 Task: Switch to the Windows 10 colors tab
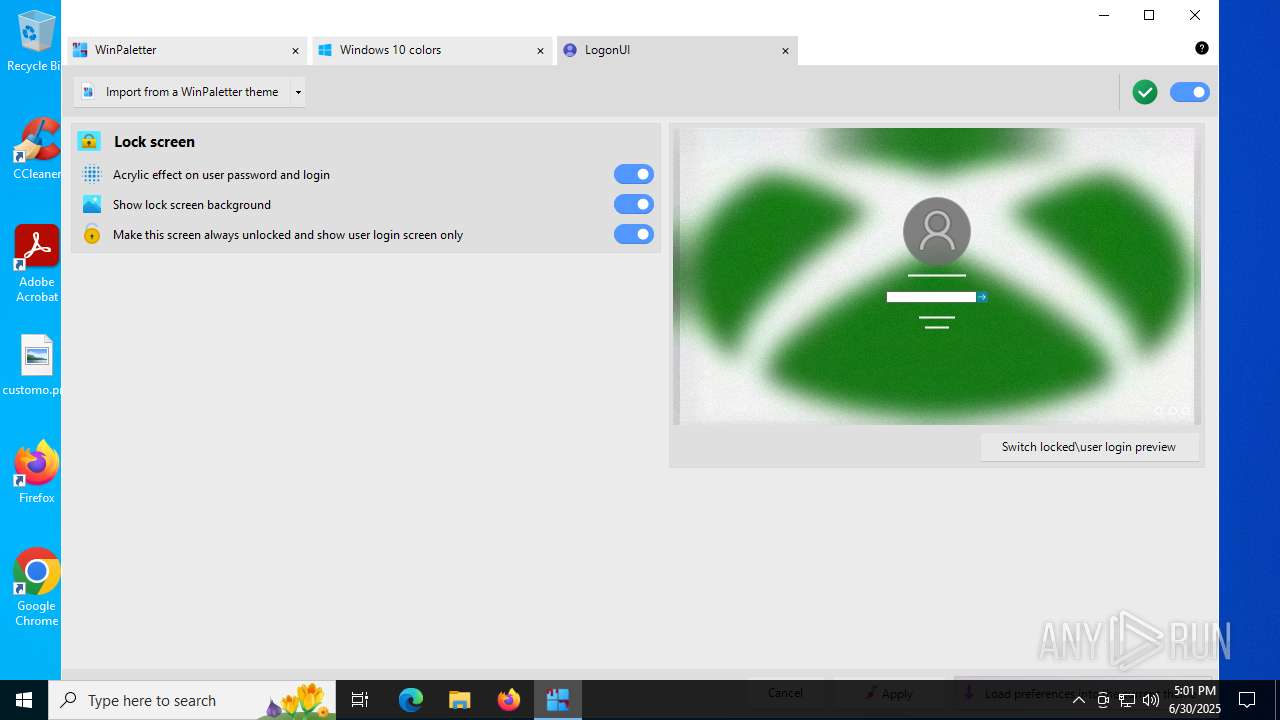(x=431, y=50)
